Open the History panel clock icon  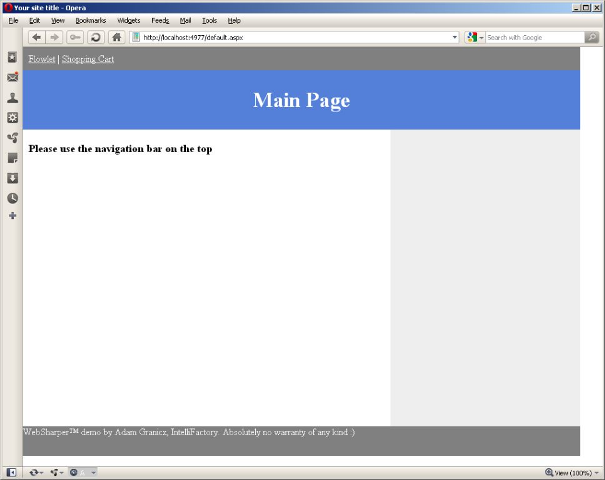pyautogui.click(x=12, y=198)
